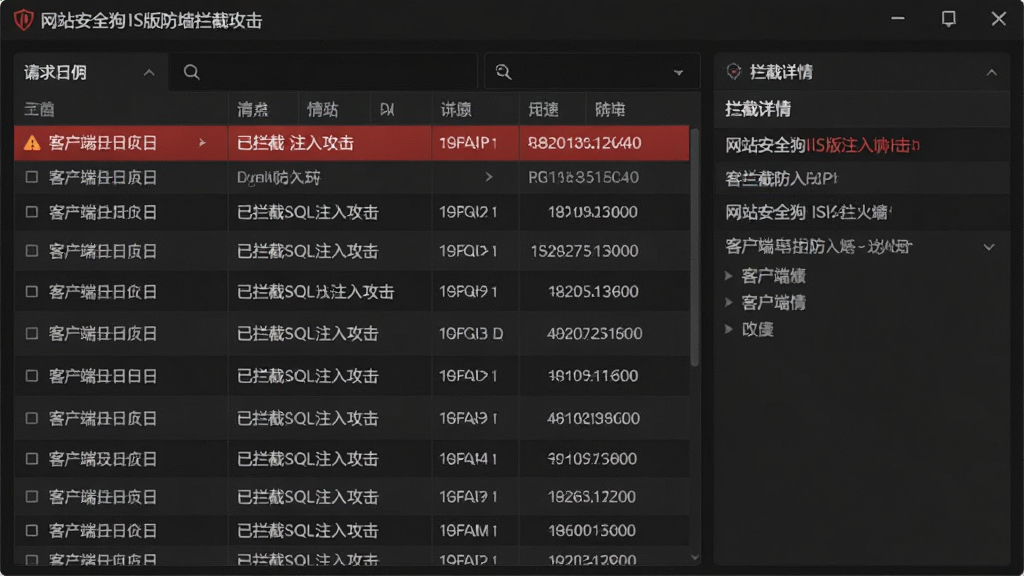Toggle the checkbox in the 46102138600 row
Viewport: 1024px width, 576px height.
point(31,418)
